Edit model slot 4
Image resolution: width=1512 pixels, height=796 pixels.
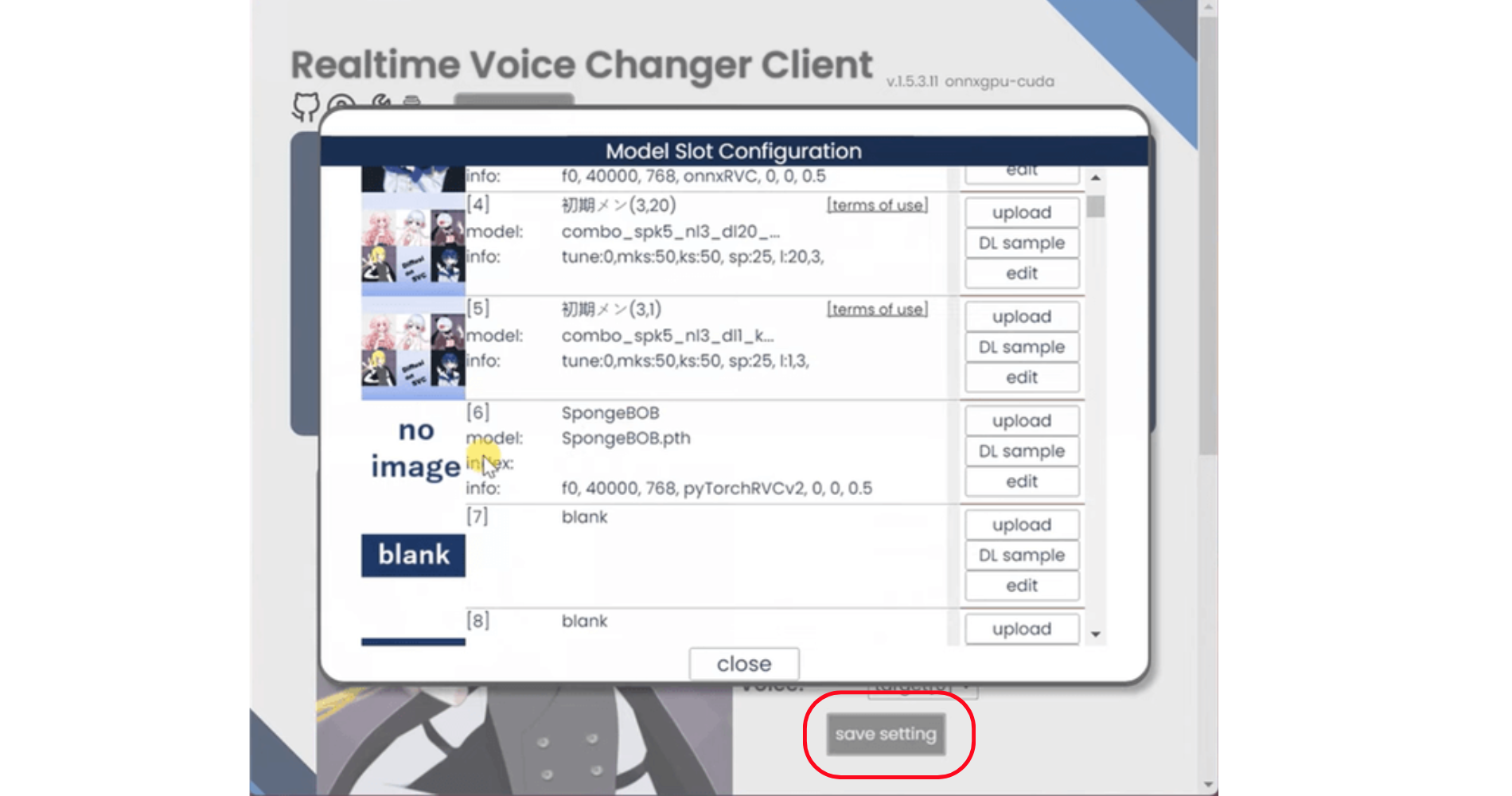pyautogui.click(x=1021, y=273)
